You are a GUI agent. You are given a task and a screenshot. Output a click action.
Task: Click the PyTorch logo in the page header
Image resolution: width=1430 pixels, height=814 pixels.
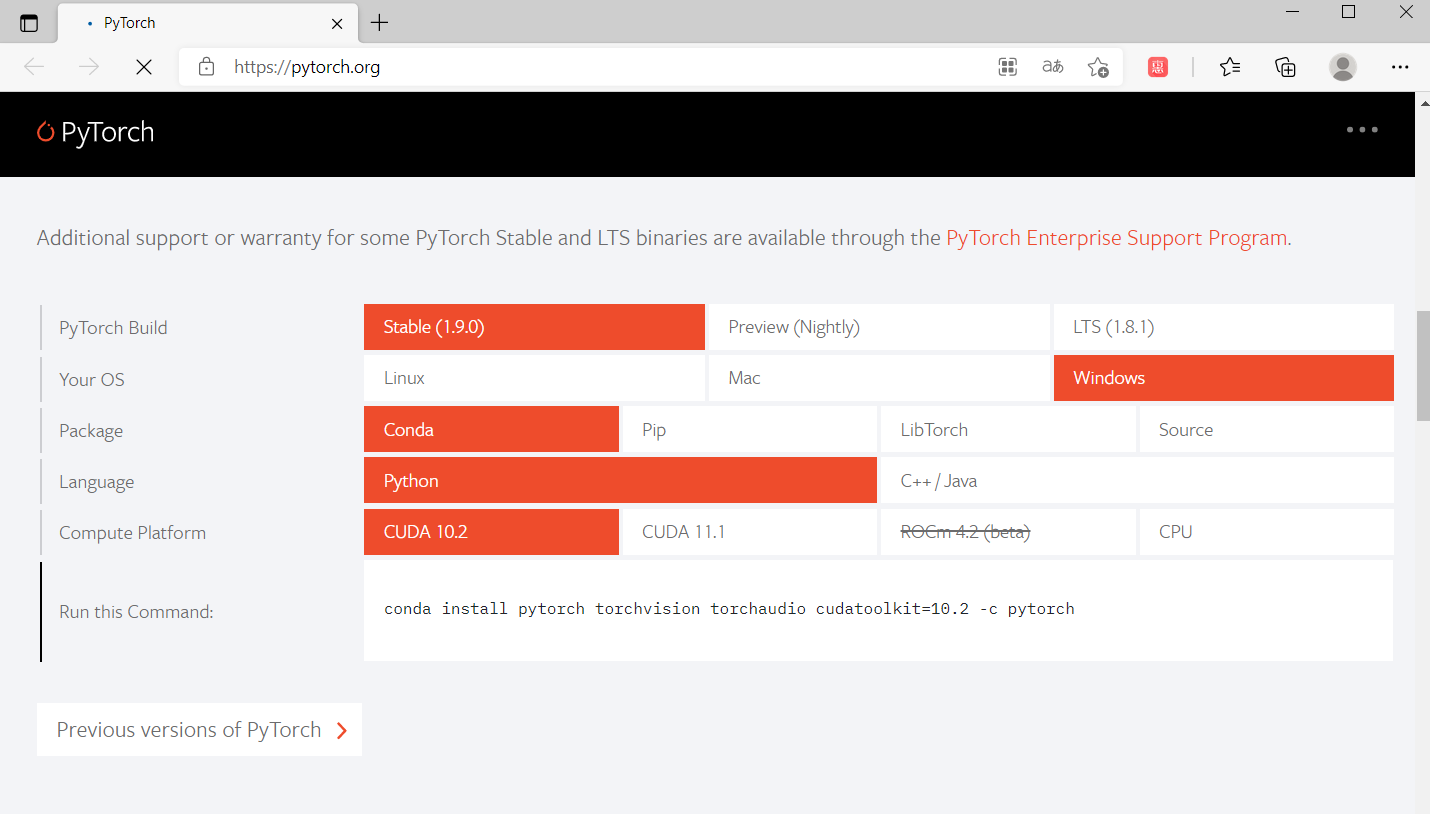[95, 131]
